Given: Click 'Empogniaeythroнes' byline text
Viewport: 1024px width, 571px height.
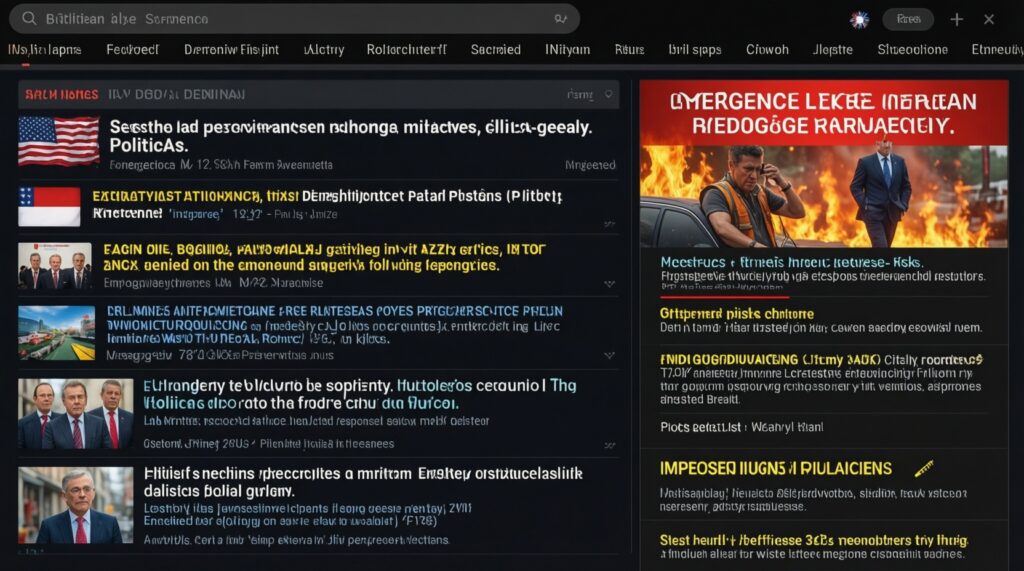Looking at the screenshot, I should [x=213, y=284].
